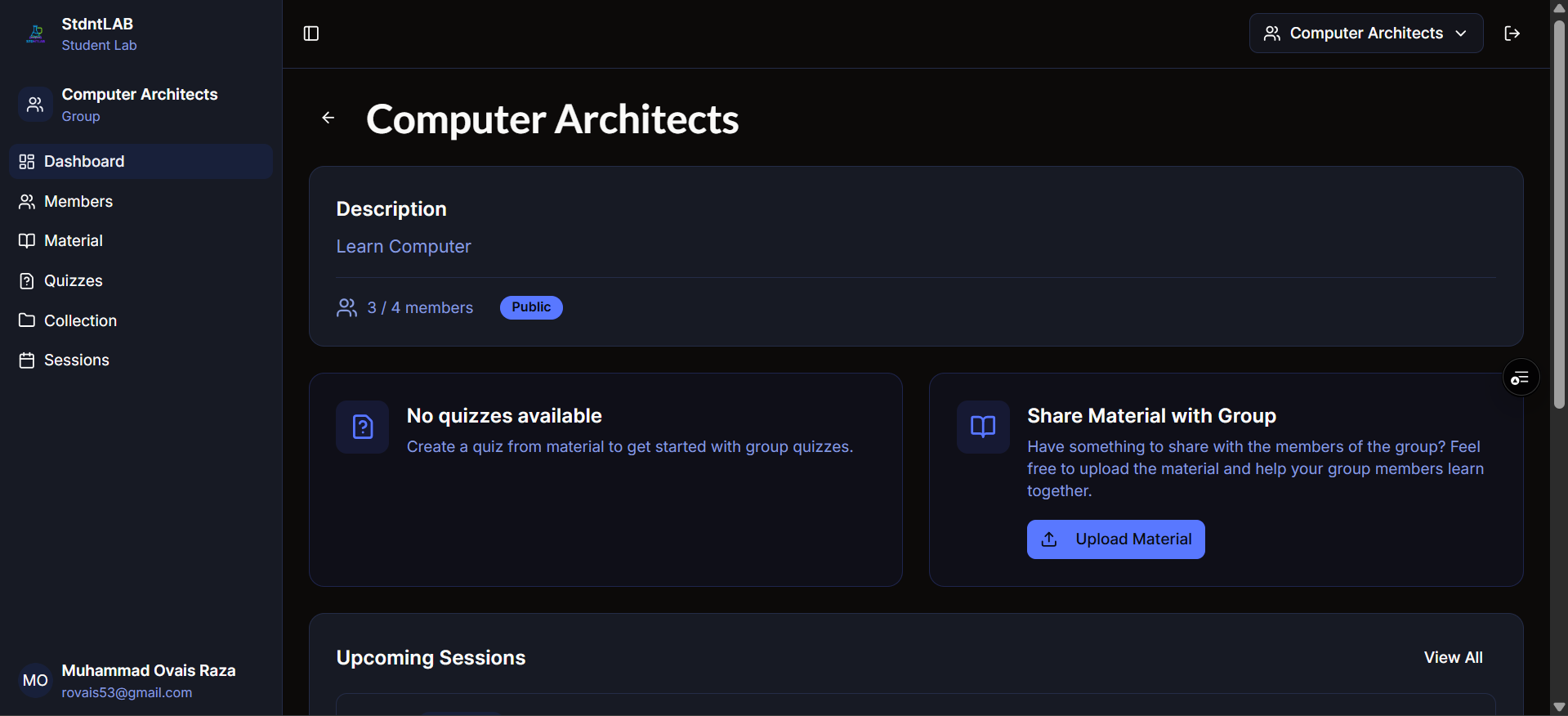Click the Computer Architects group avatar icon
1568x716 pixels.
tap(35, 105)
